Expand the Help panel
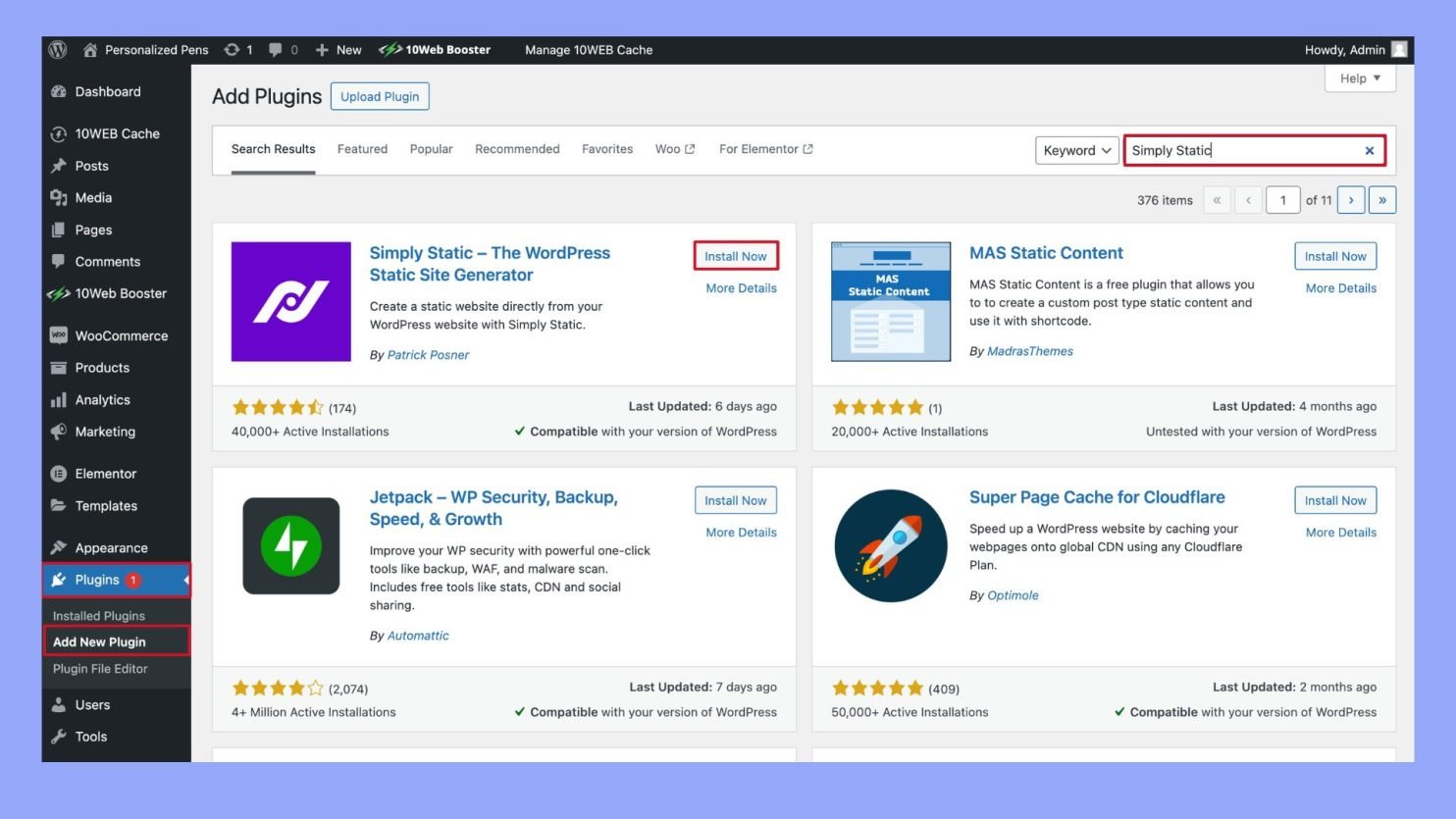Screen dimensions: 1456x819 click(1359, 78)
